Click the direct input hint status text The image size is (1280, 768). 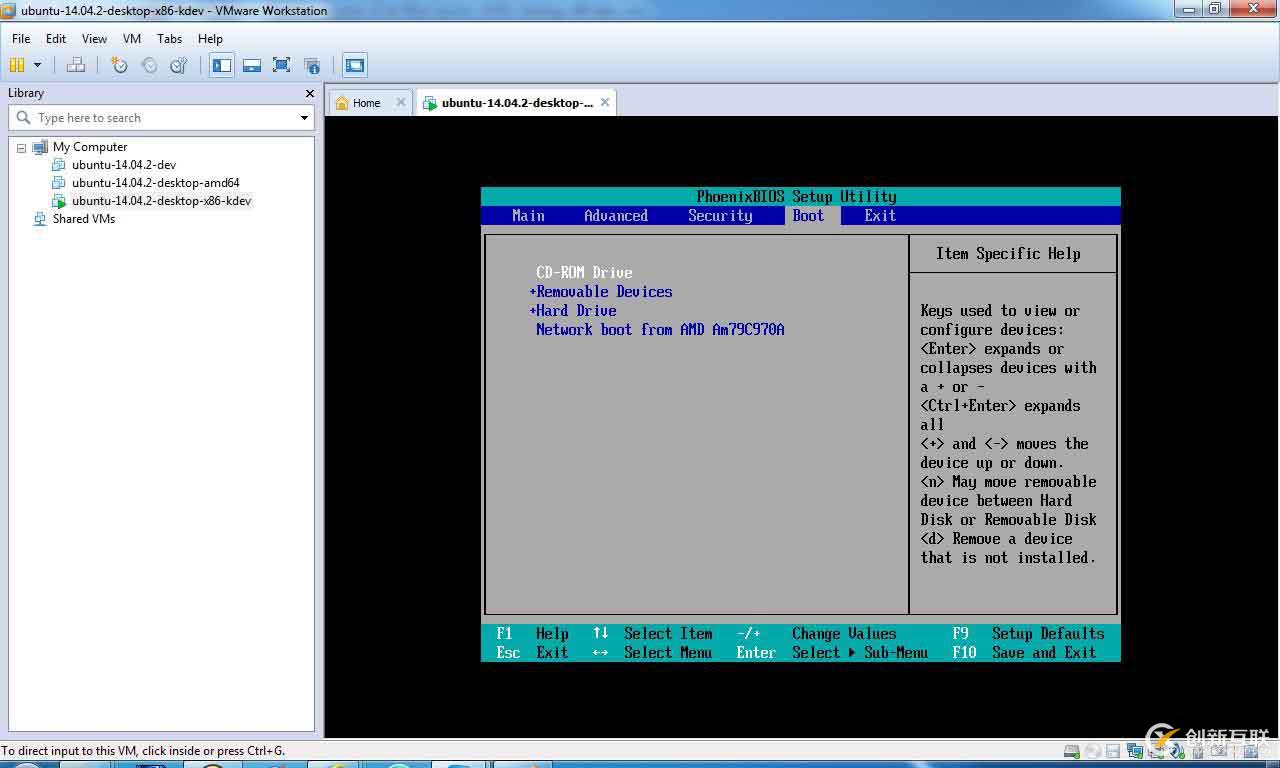[x=143, y=751]
